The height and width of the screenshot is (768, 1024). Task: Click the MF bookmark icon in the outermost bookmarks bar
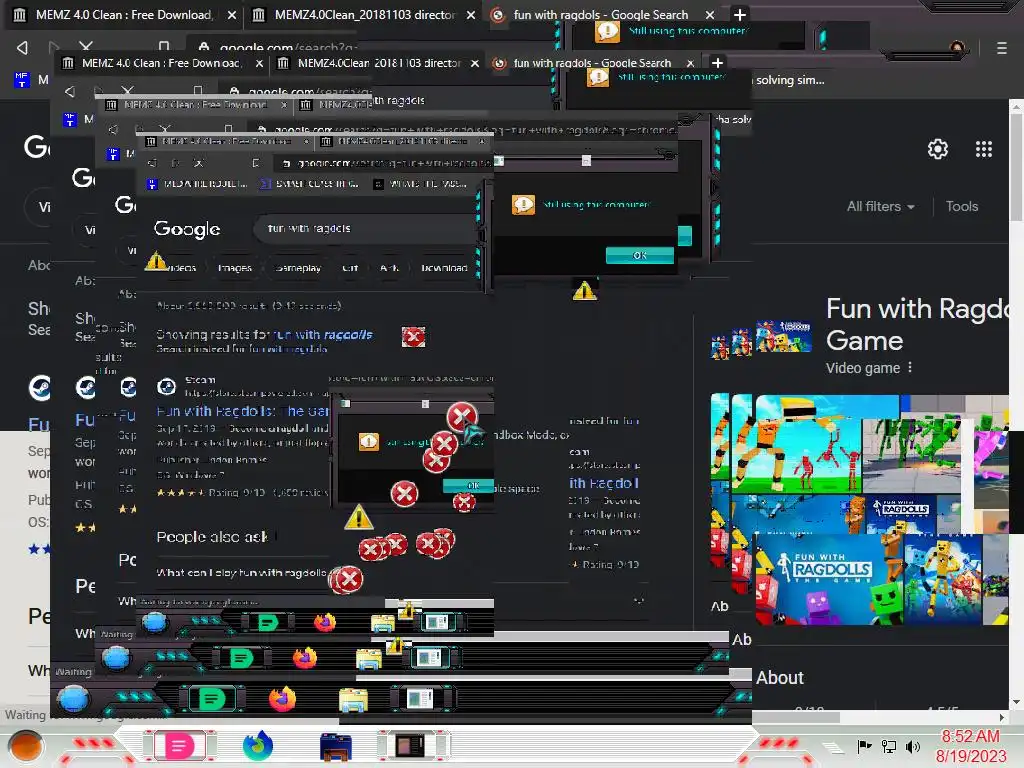coord(22,80)
